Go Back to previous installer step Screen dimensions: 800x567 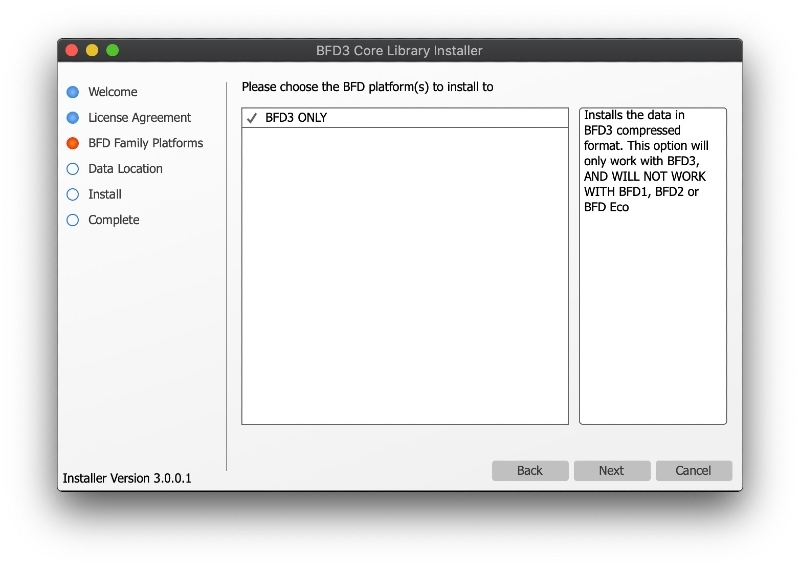[x=530, y=471]
